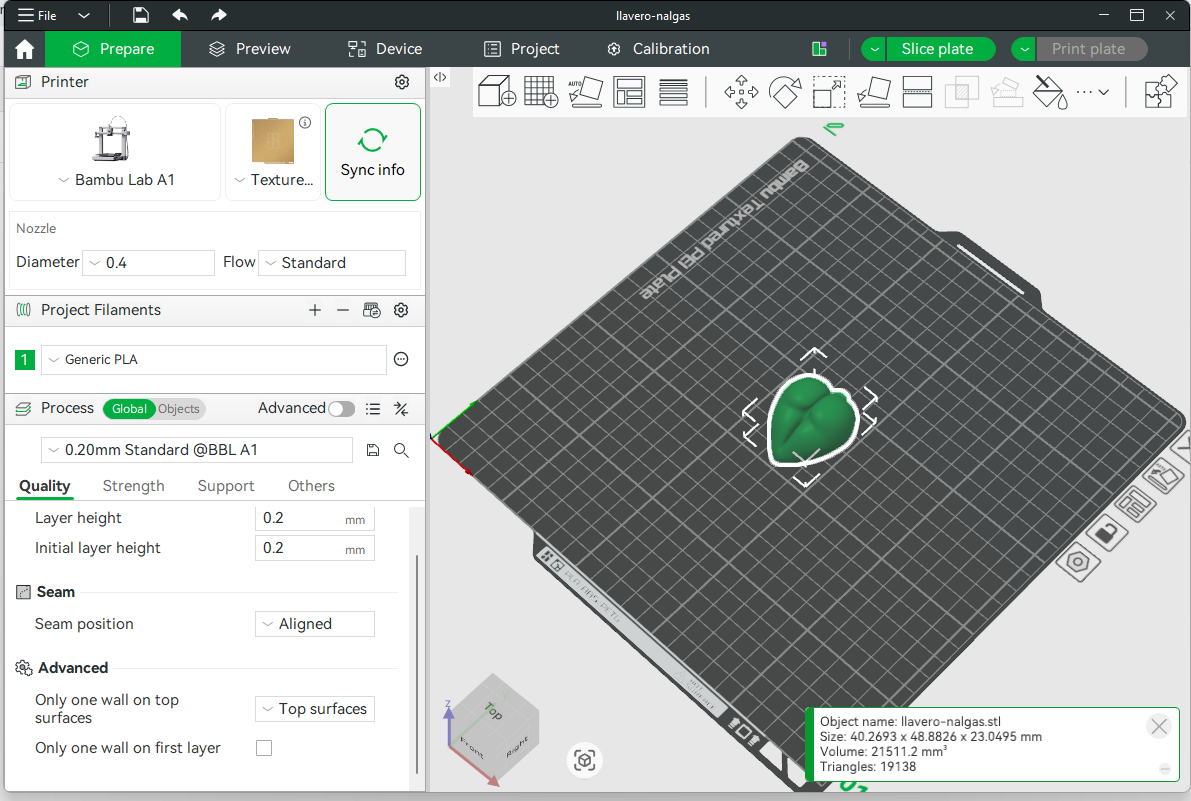Click the Auto orient icon
Screen dimensions: 1191x801
pyautogui.click(x=585, y=92)
